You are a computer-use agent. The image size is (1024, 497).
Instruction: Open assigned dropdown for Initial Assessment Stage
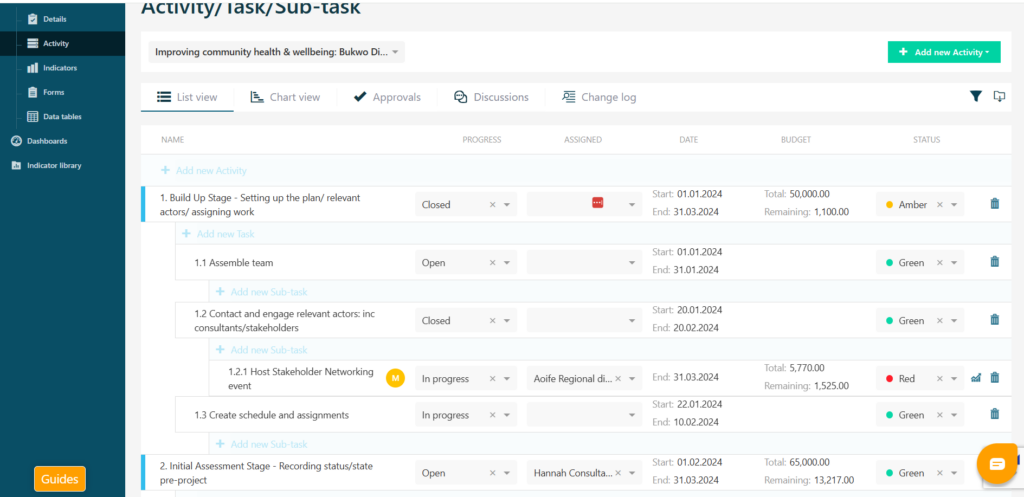(633, 473)
